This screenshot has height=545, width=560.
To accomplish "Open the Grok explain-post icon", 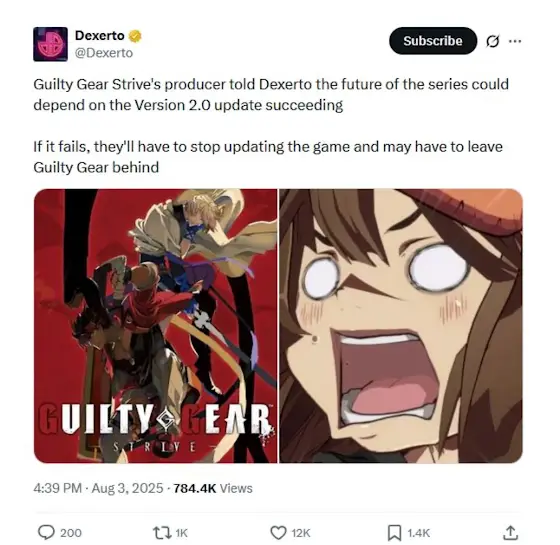I will pyautogui.click(x=492, y=41).
